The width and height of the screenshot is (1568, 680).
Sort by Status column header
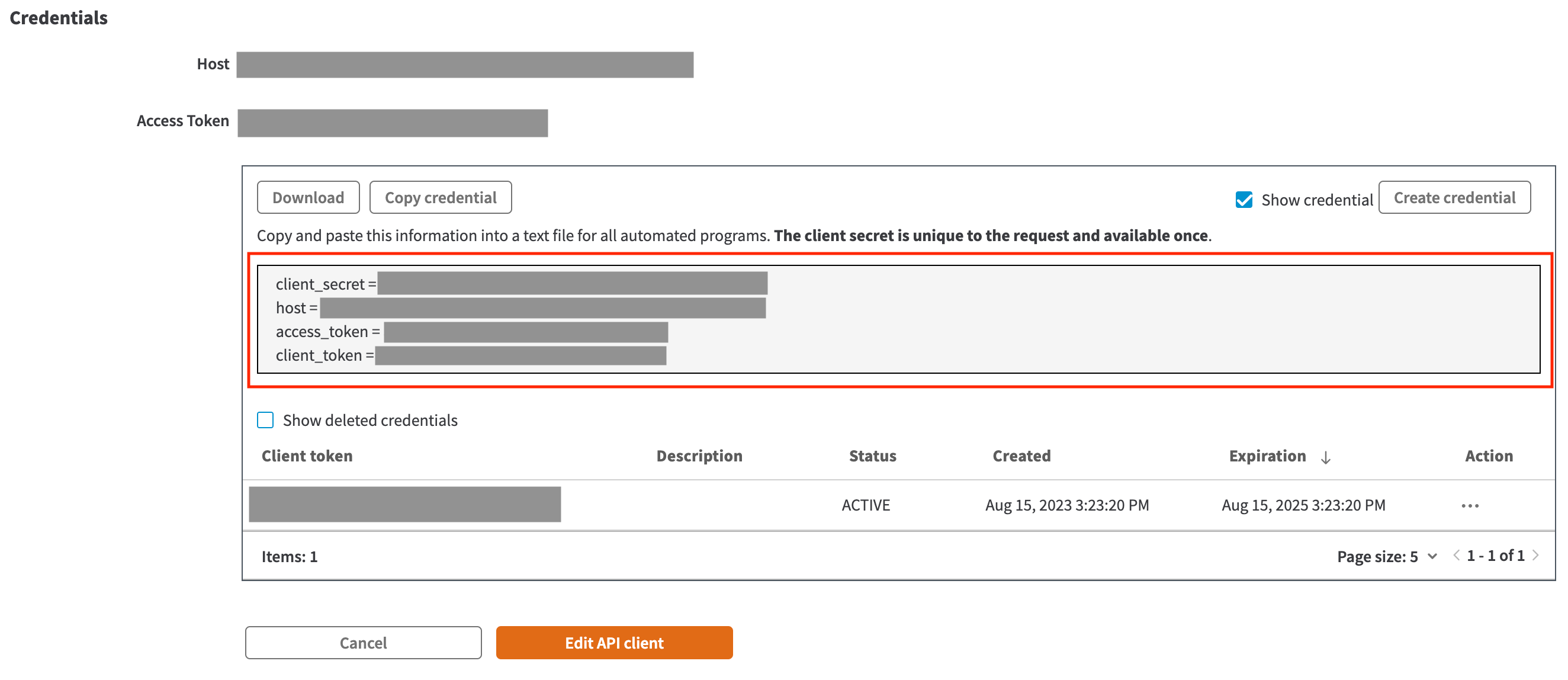(x=872, y=456)
